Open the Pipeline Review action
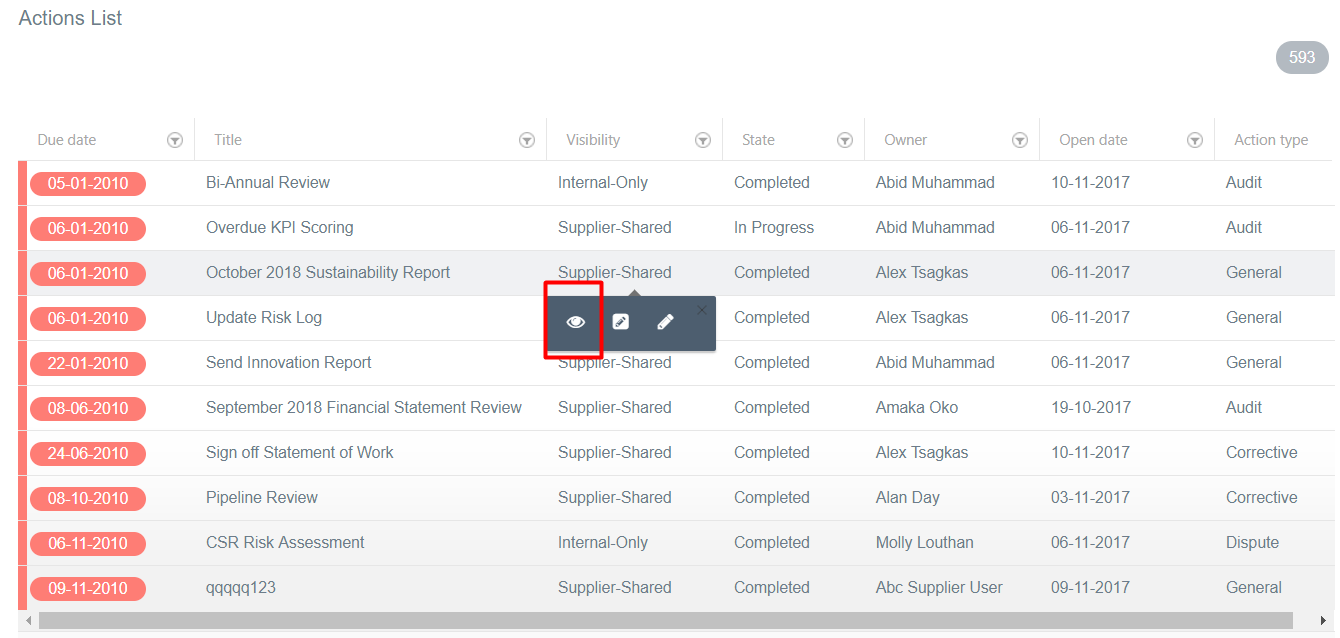The width and height of the screenshot is (1340, 638). pyautogui.click(x=262, y=497)
